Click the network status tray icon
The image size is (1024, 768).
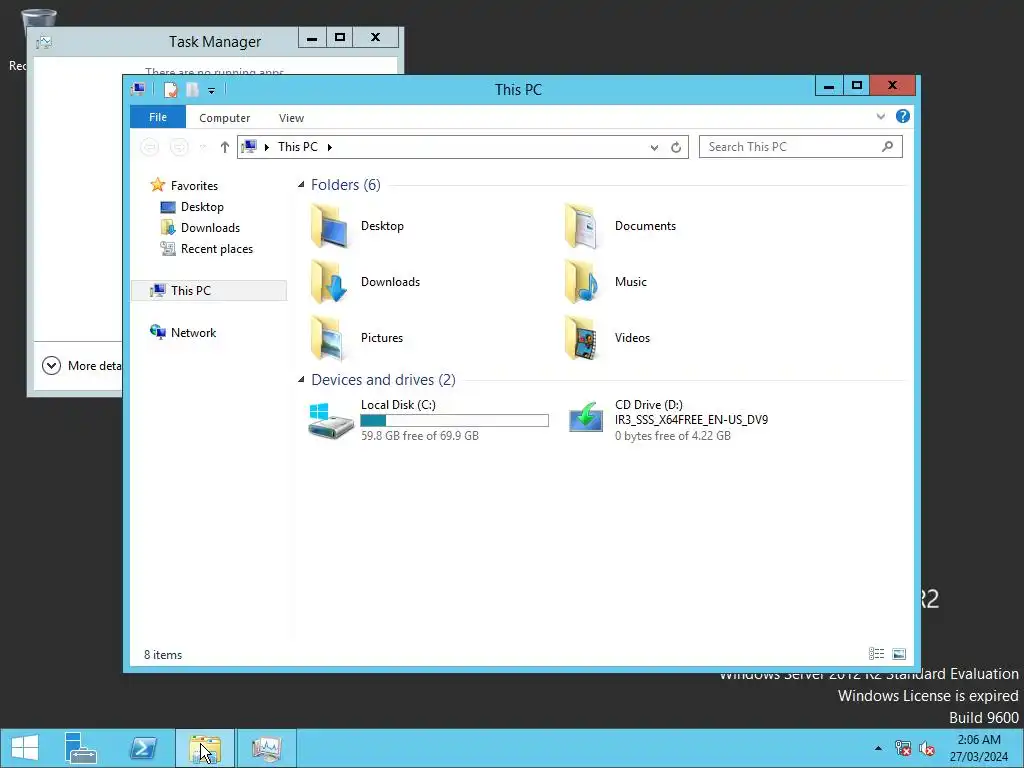(x=903, y=748)
